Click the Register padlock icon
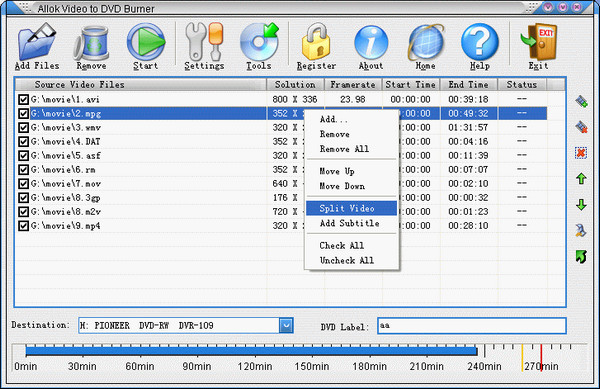This screenshot has width=600, height=389. (x=316, y=42)
